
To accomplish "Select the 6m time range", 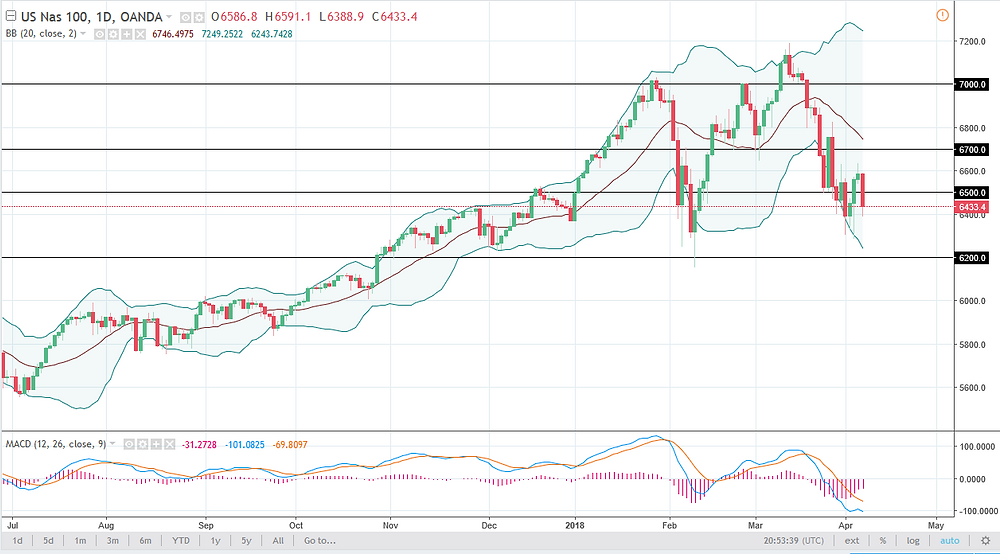I will [145, 541].
